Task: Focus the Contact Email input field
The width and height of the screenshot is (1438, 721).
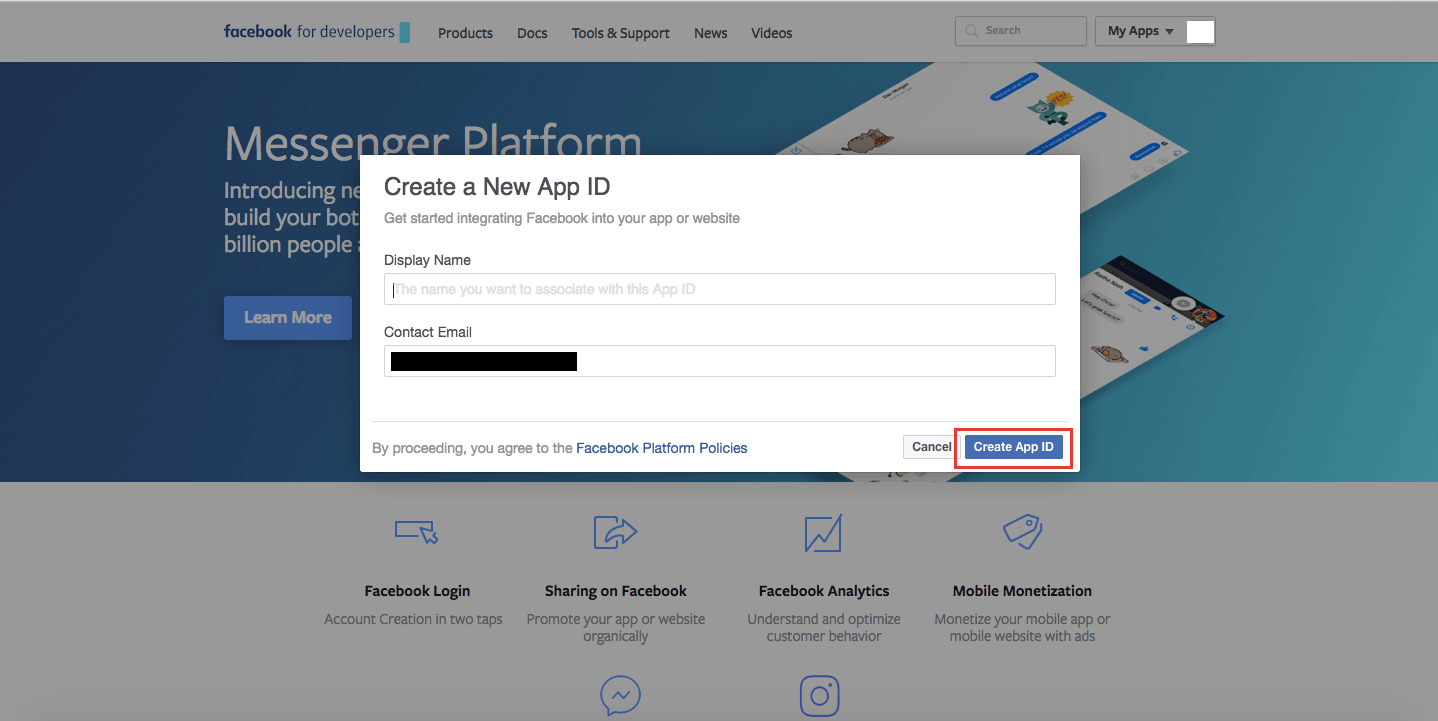Action: (720, 361)
